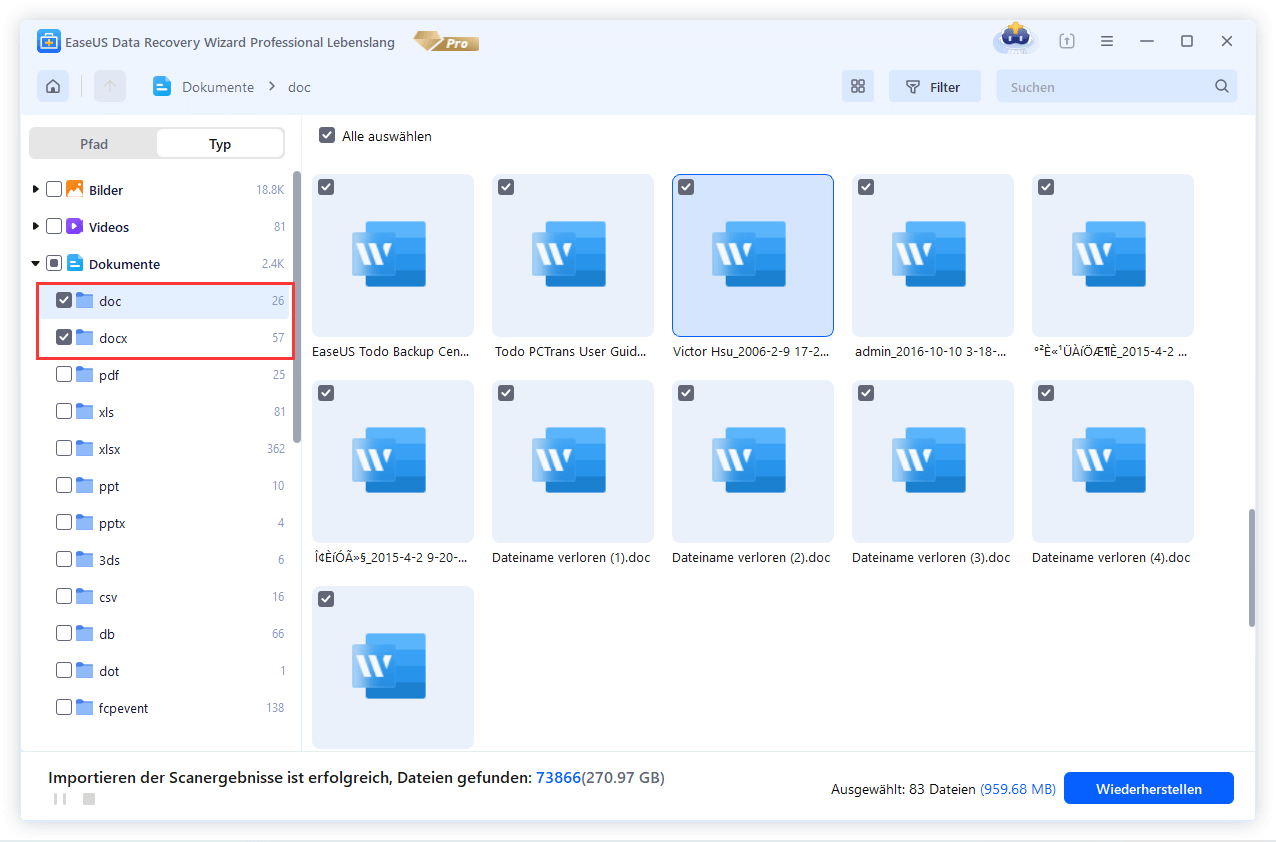Select the dot folder row
Image resolution: width=1276 pixels, height=842 pixels.
[x=164, y=671]
